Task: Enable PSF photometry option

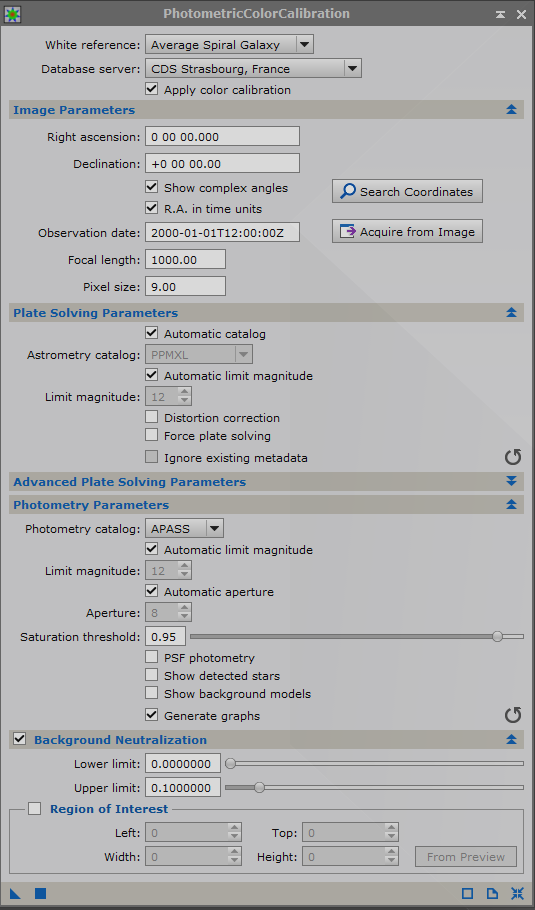Action: (x=151, y=658)
